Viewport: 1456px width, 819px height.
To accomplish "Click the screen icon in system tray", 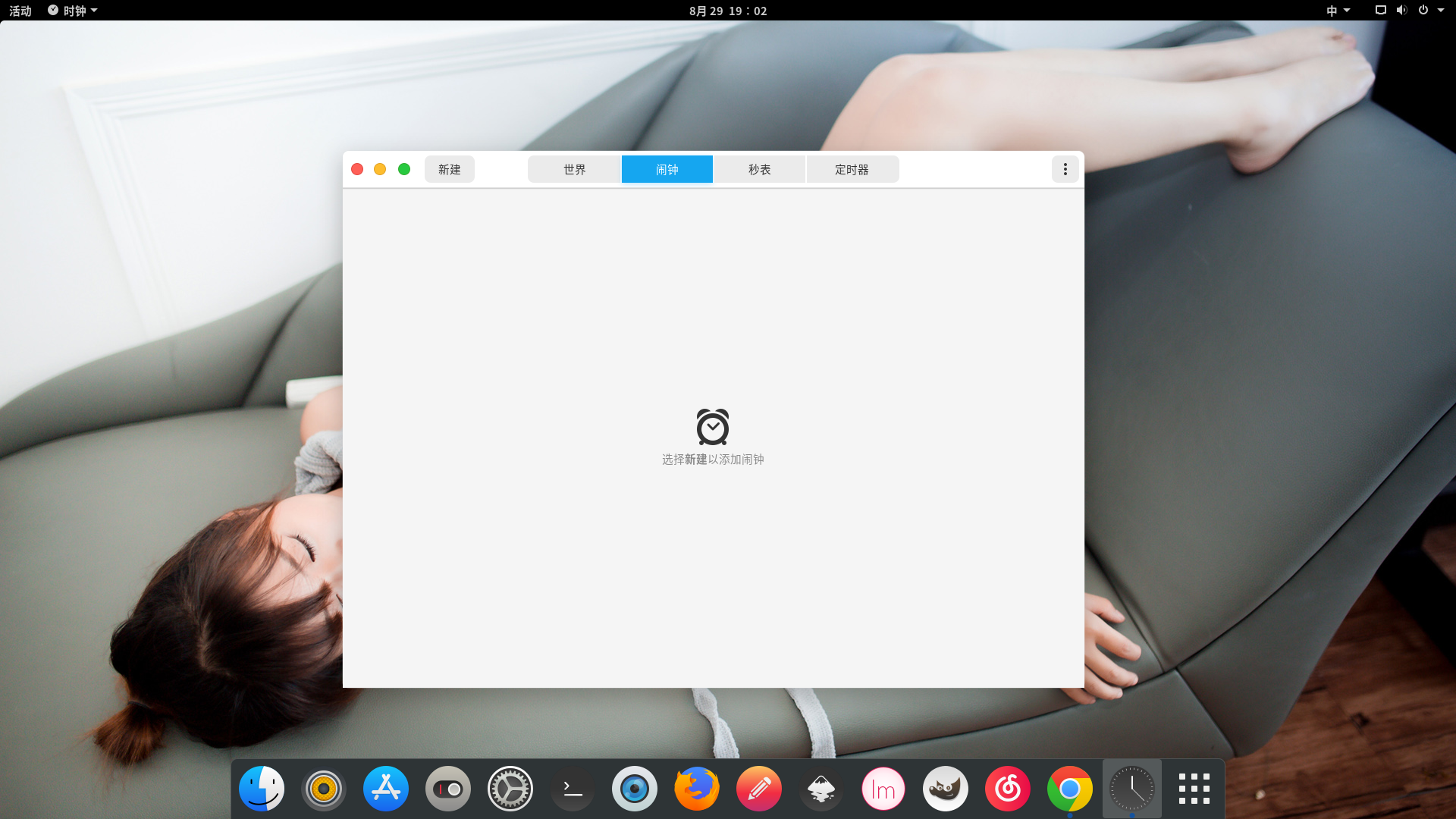I will pyautogui.click(x=1380, y=11).
